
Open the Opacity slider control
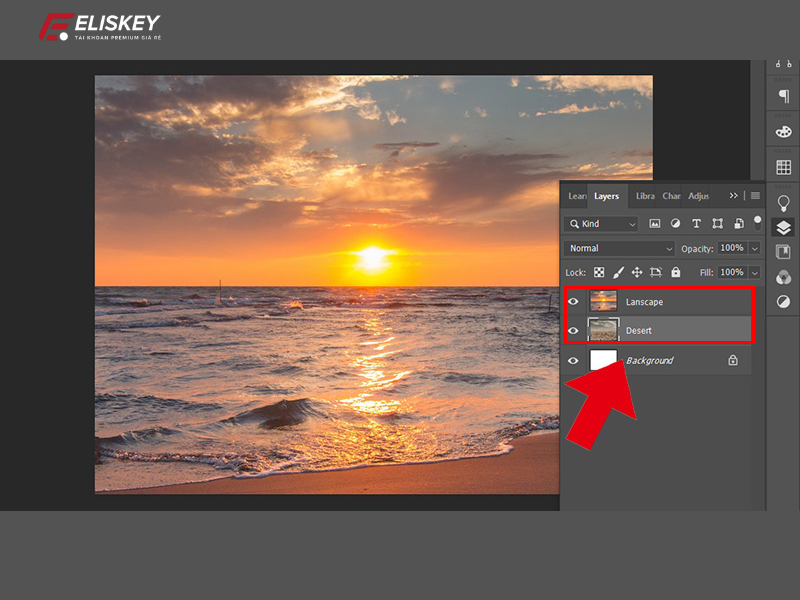tap(755, 248)
